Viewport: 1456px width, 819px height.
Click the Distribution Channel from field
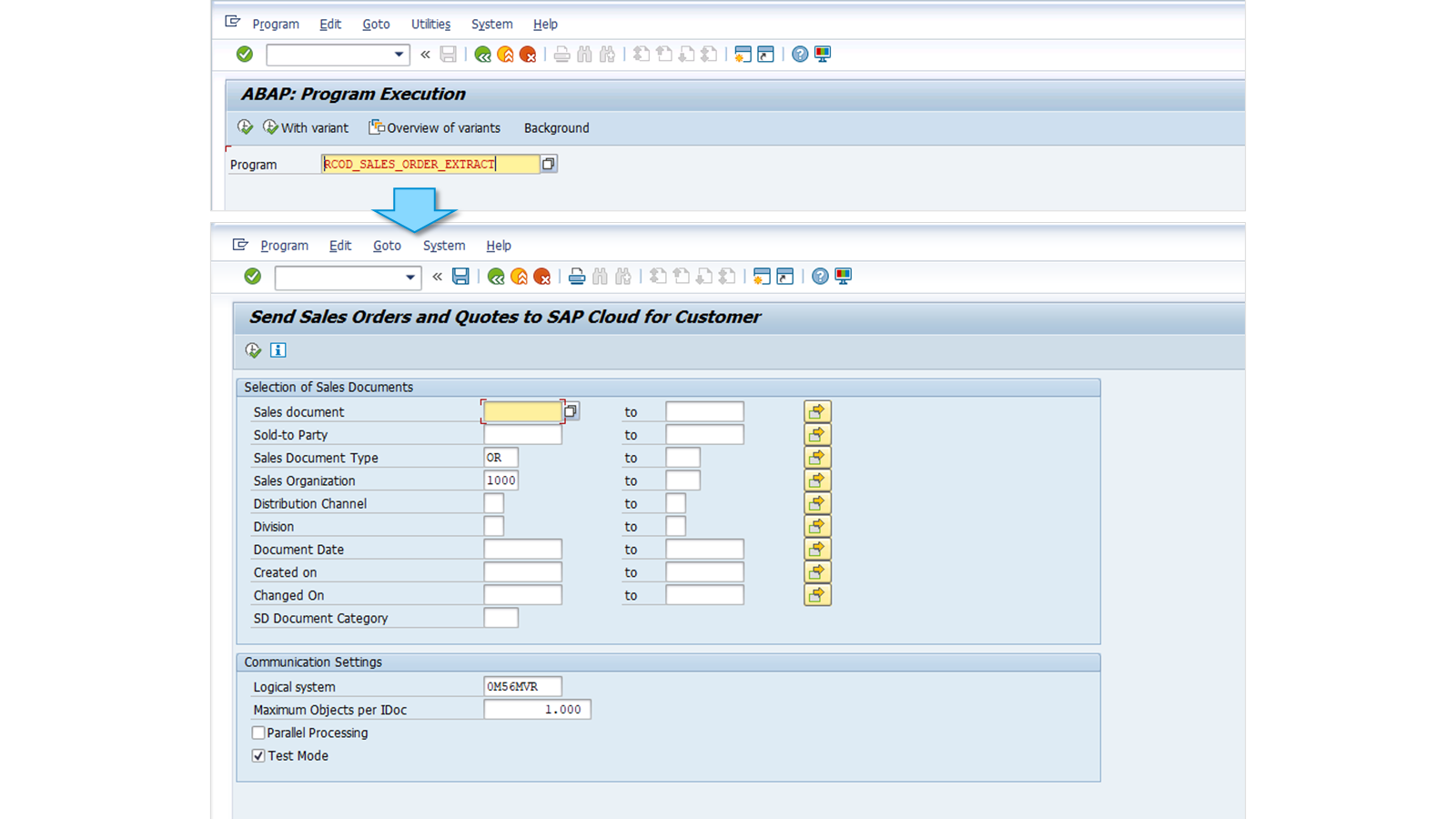pos(493,503)
